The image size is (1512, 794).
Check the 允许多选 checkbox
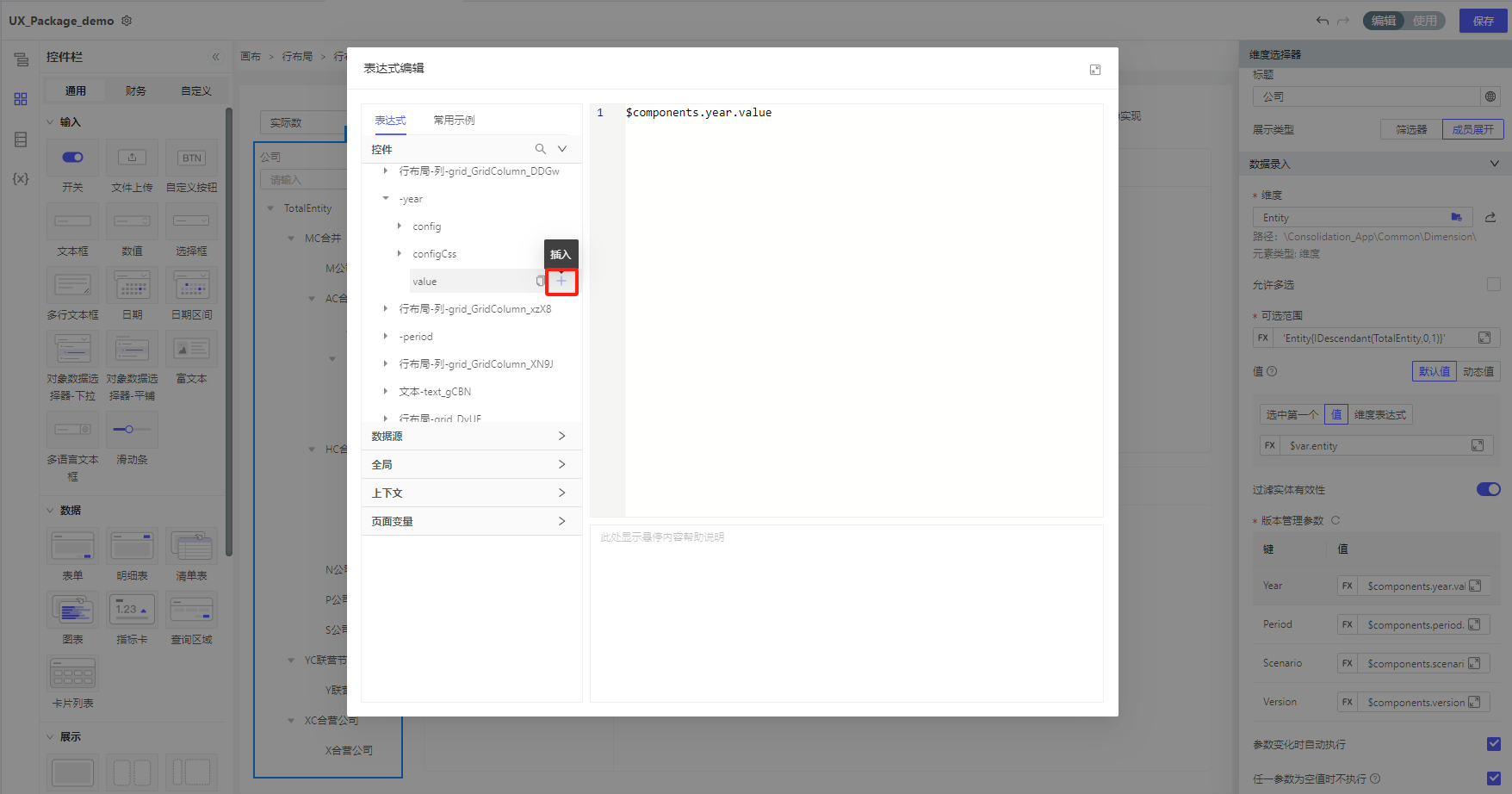[1493, 284]
